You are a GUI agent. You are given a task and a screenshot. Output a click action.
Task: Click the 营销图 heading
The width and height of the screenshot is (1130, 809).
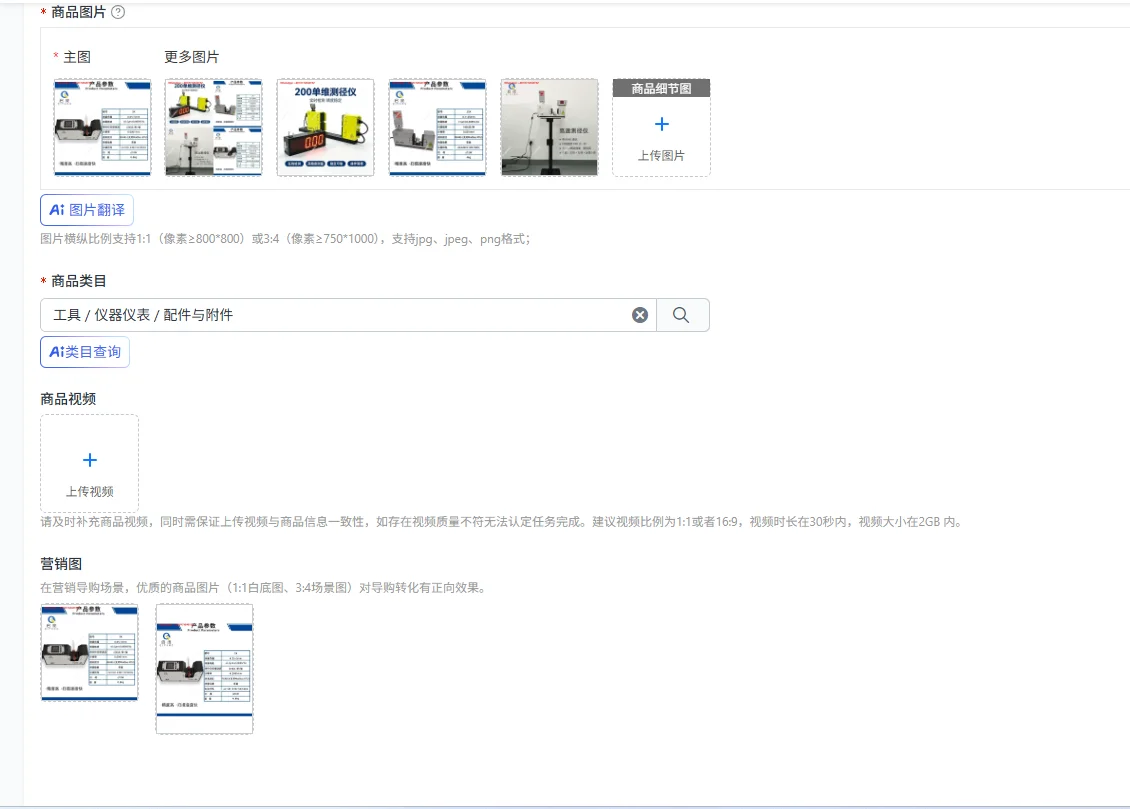(61, 564)
